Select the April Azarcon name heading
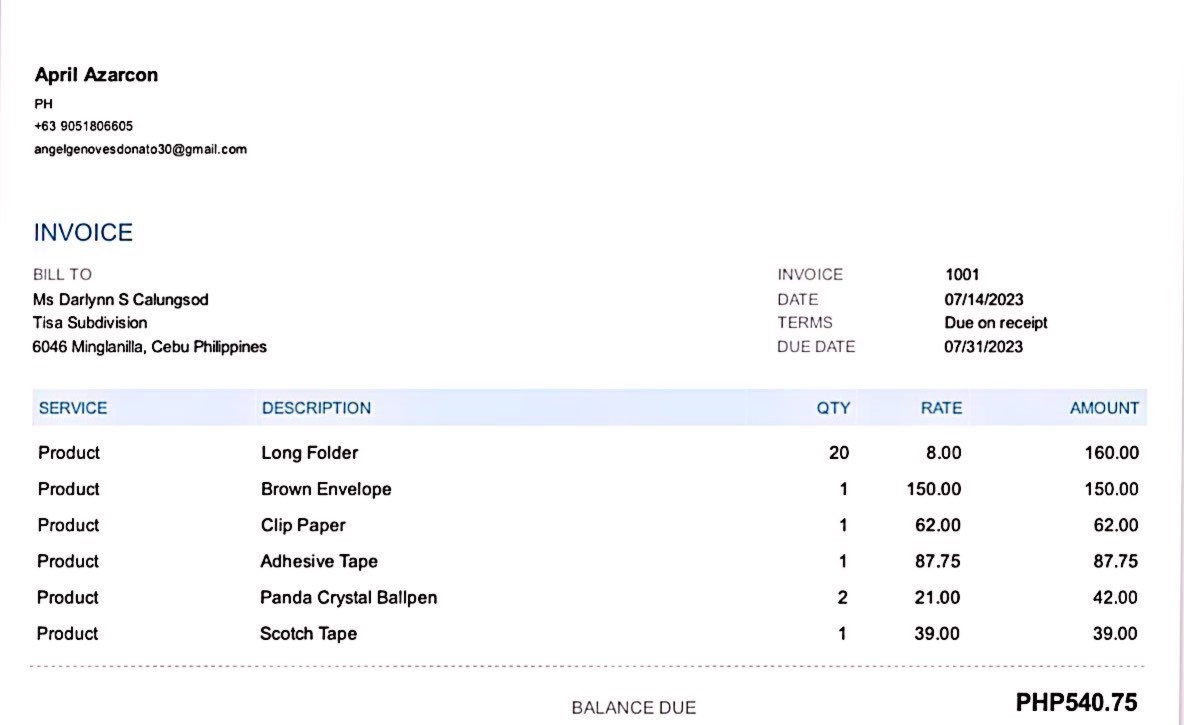1184x725 pixels. coord(96,75)
